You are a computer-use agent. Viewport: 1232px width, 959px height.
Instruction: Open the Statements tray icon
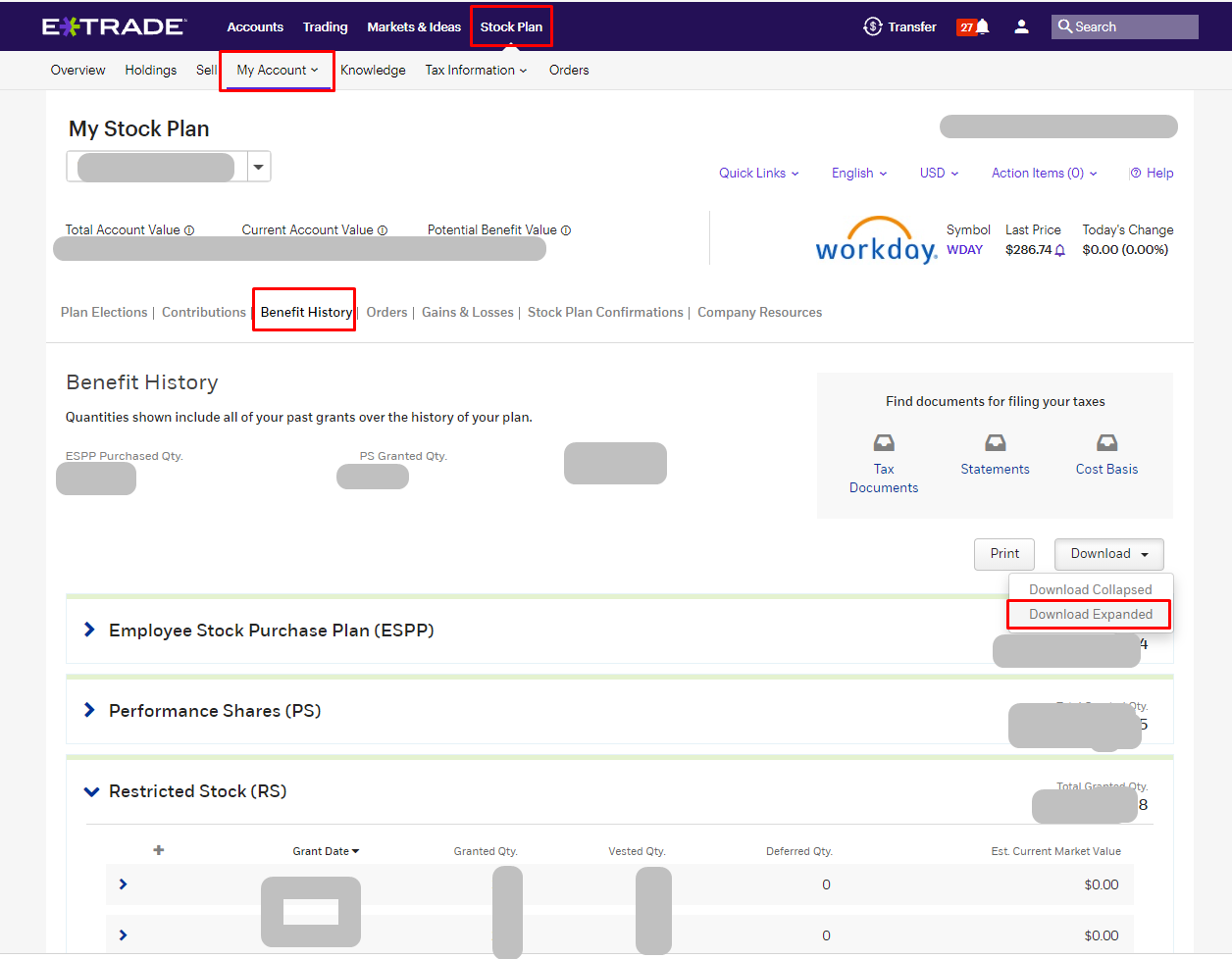996,442
